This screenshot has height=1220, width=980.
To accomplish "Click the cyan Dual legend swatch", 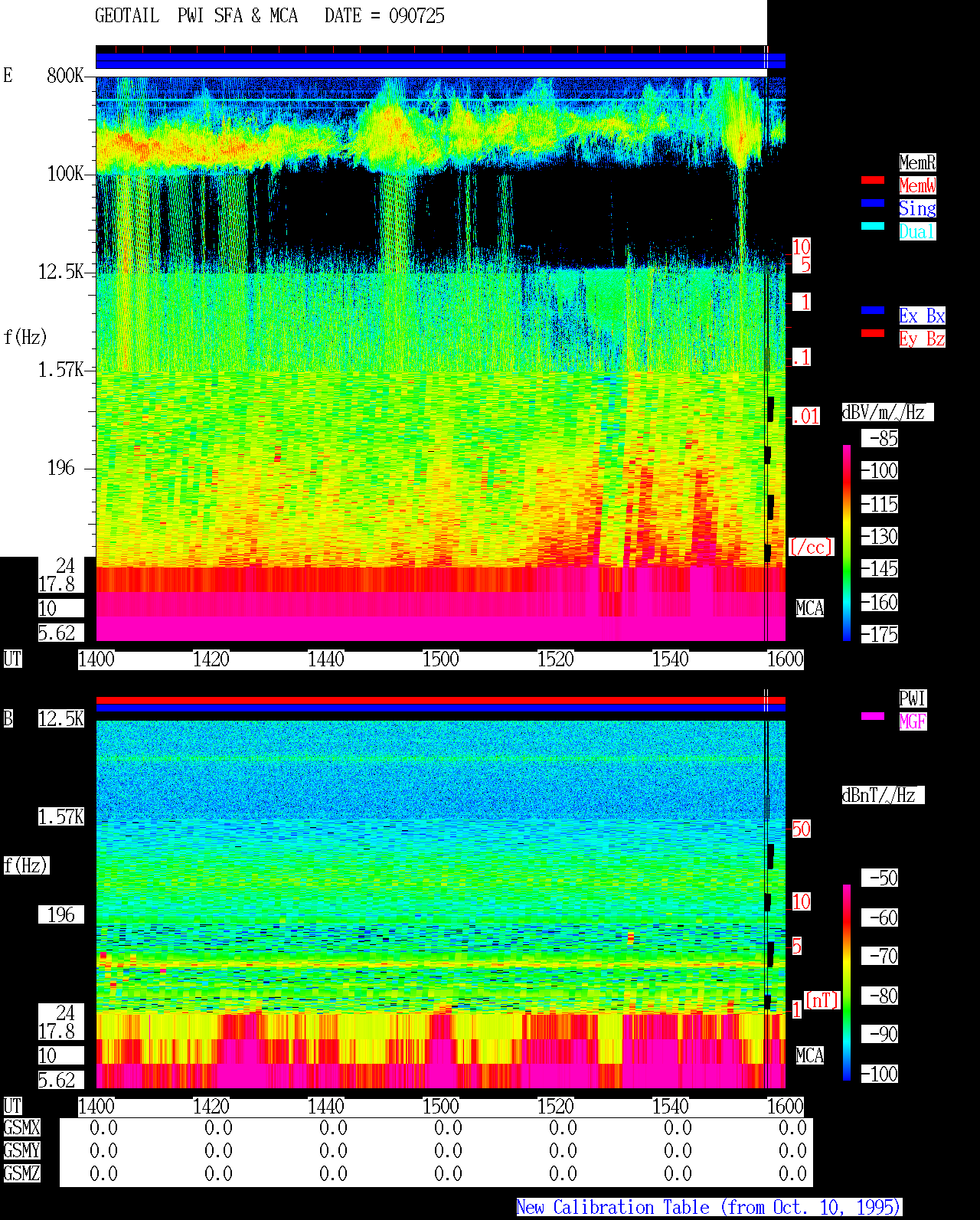I will (x=873, y=226).
